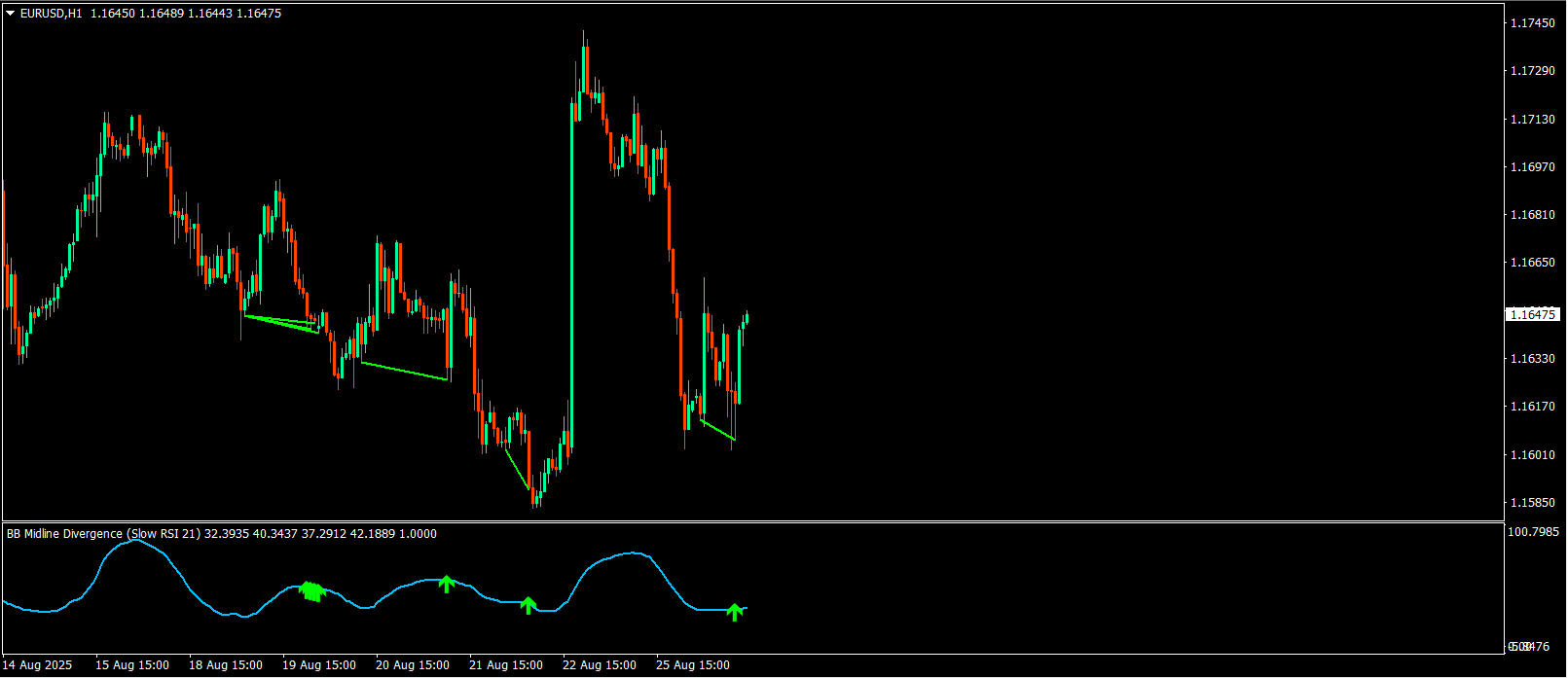The image size is (1568, 678).
Task: Select the green divergence line at the 21 Aug low
Action: pos(517,468)
